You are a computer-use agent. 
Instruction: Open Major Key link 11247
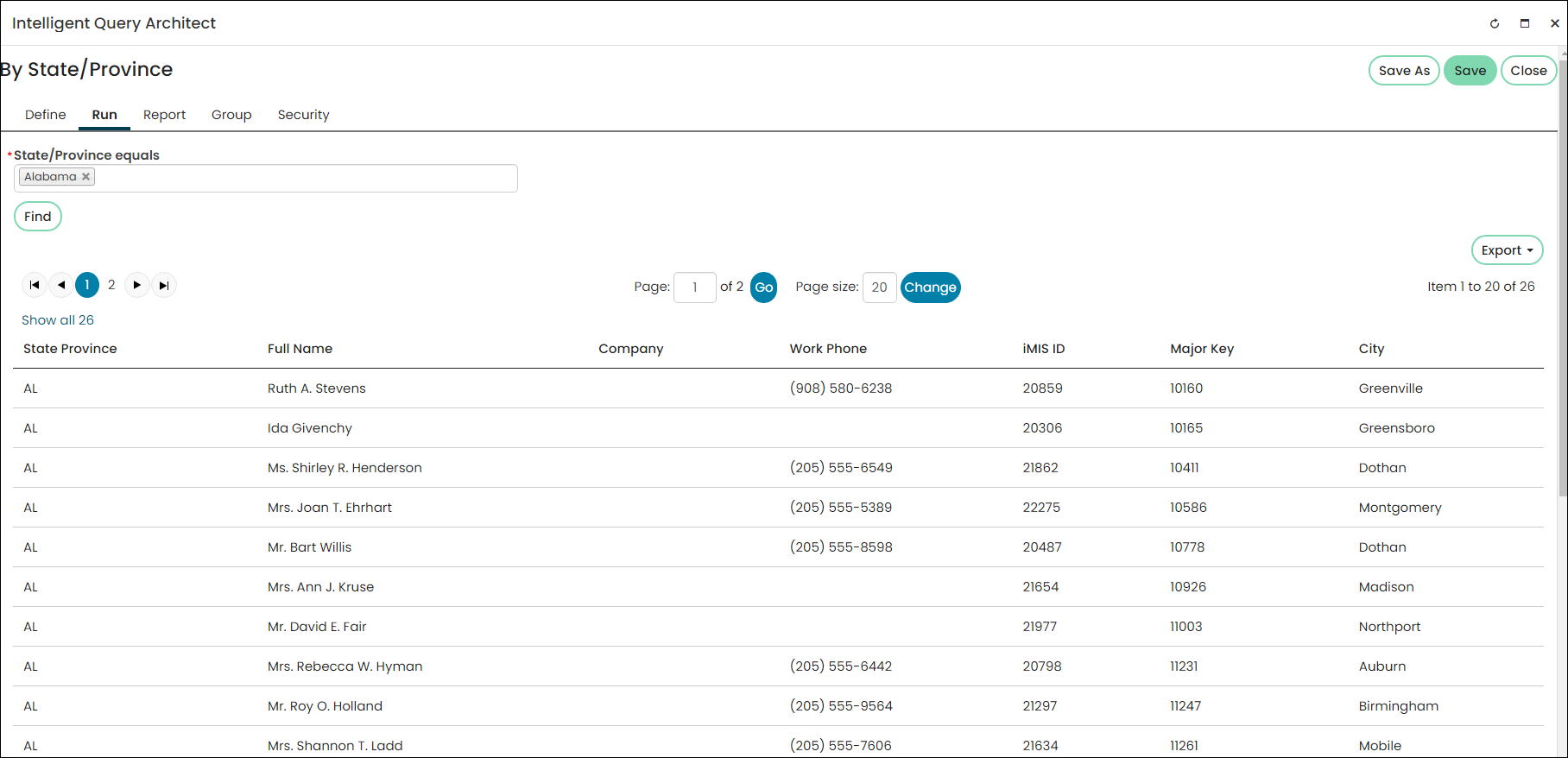1185,706
